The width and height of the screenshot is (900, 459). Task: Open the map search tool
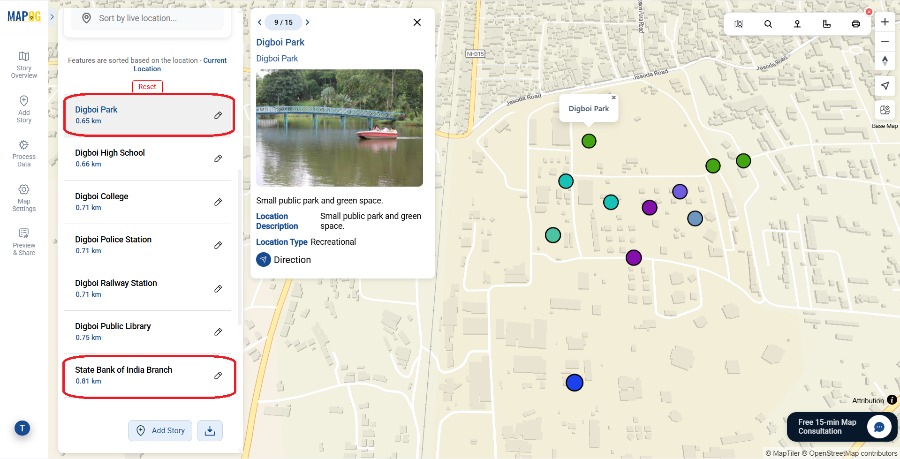[768, 24]
